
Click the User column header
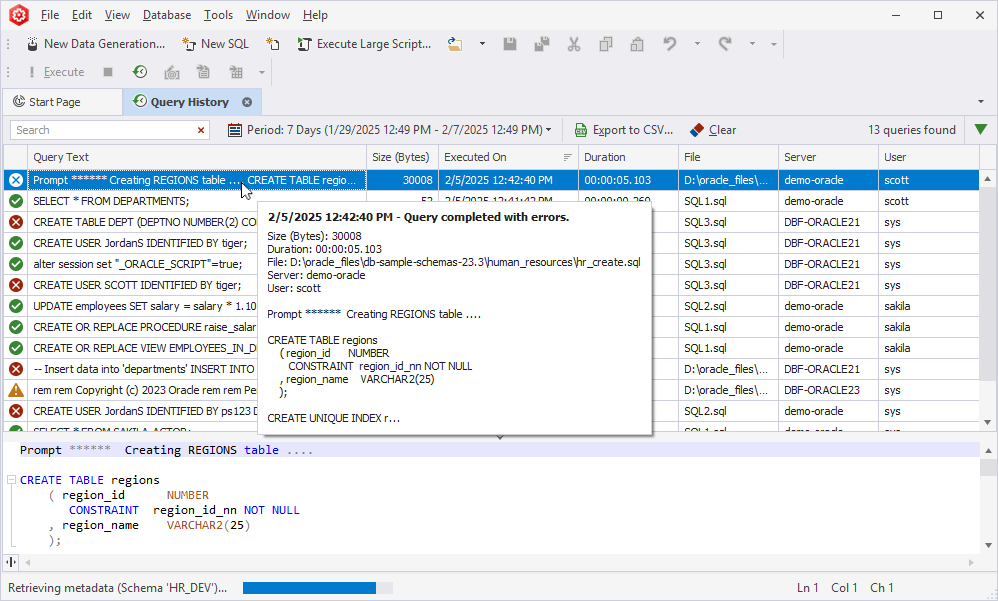pyautogui.click(x=929, y=157)
